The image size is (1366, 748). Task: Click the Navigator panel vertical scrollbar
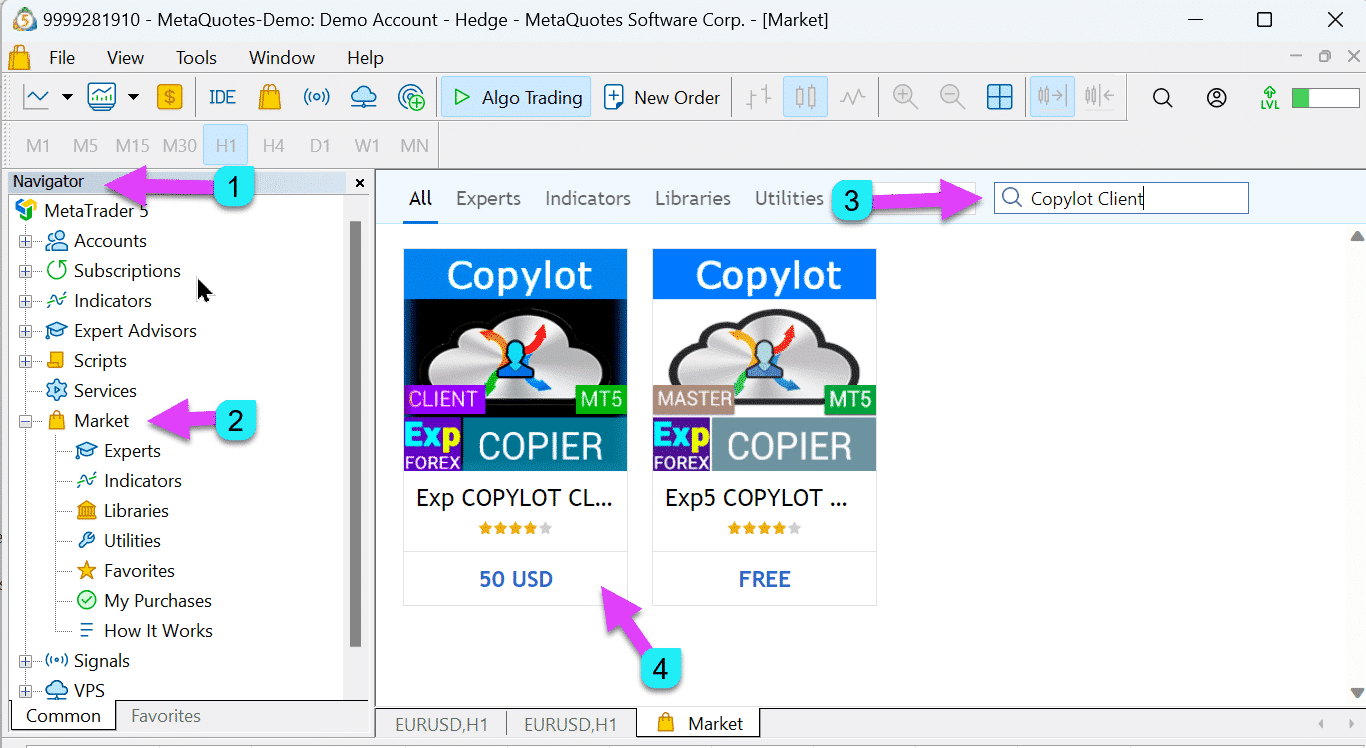[355, 430]
